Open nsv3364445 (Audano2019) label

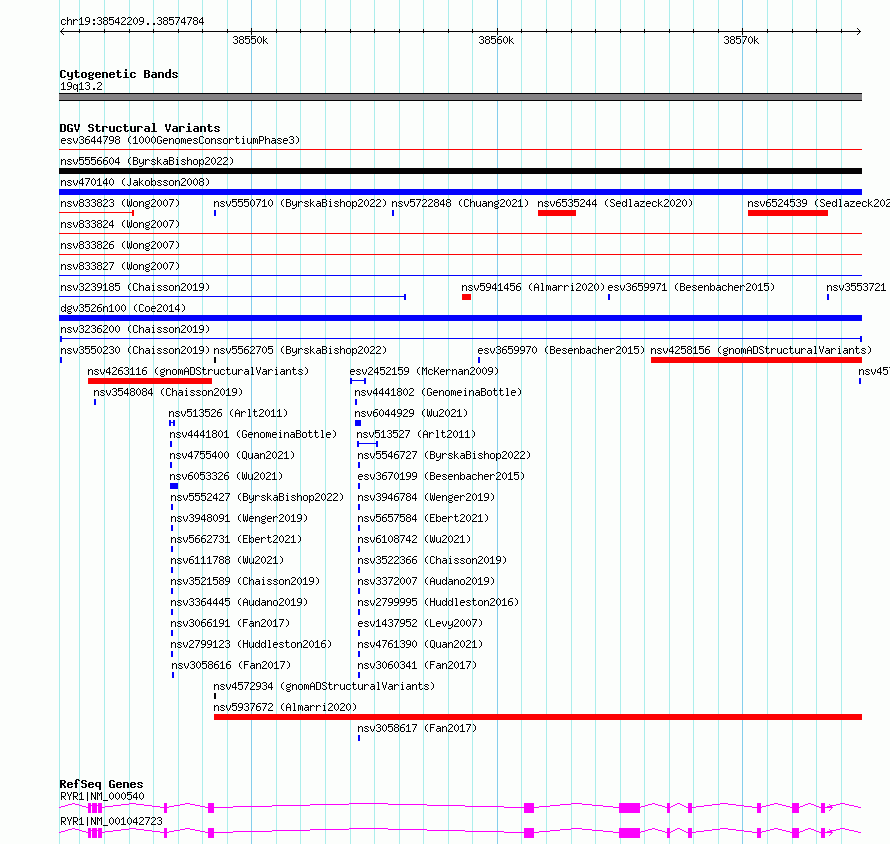[x=239, y=602]
